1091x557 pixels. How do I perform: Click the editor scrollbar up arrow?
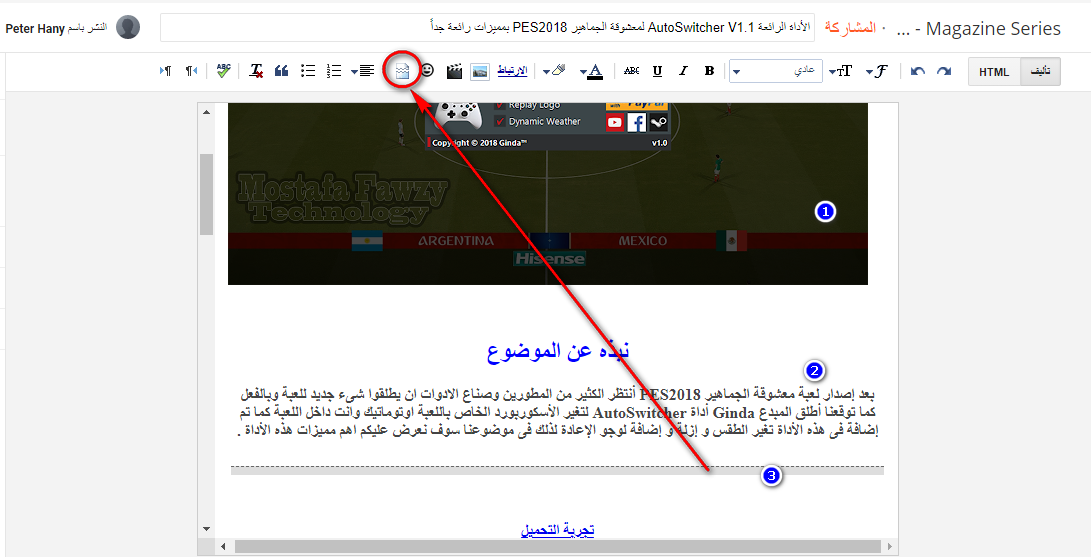206,112
